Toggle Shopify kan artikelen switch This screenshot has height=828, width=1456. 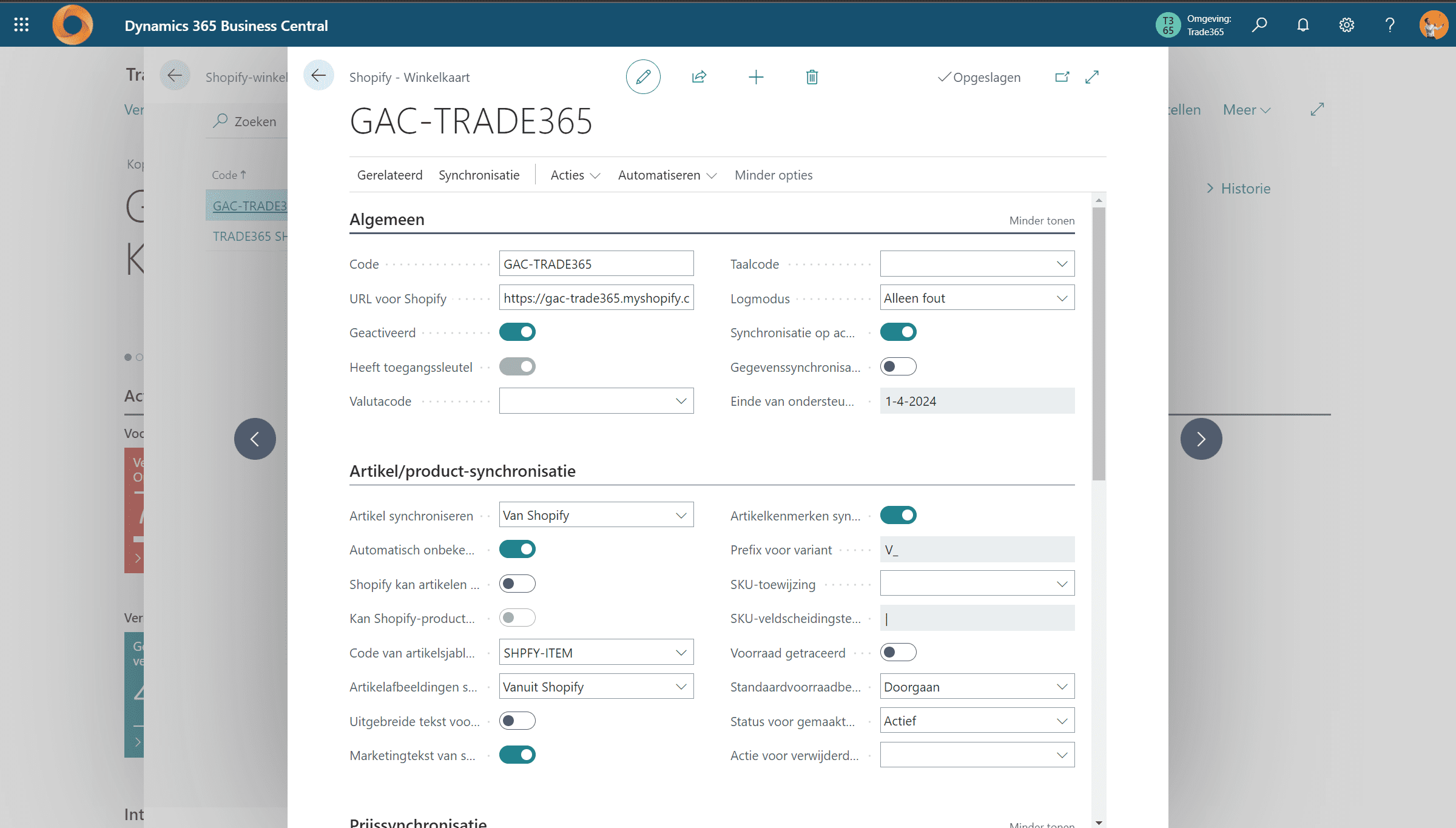click(517, 584)
